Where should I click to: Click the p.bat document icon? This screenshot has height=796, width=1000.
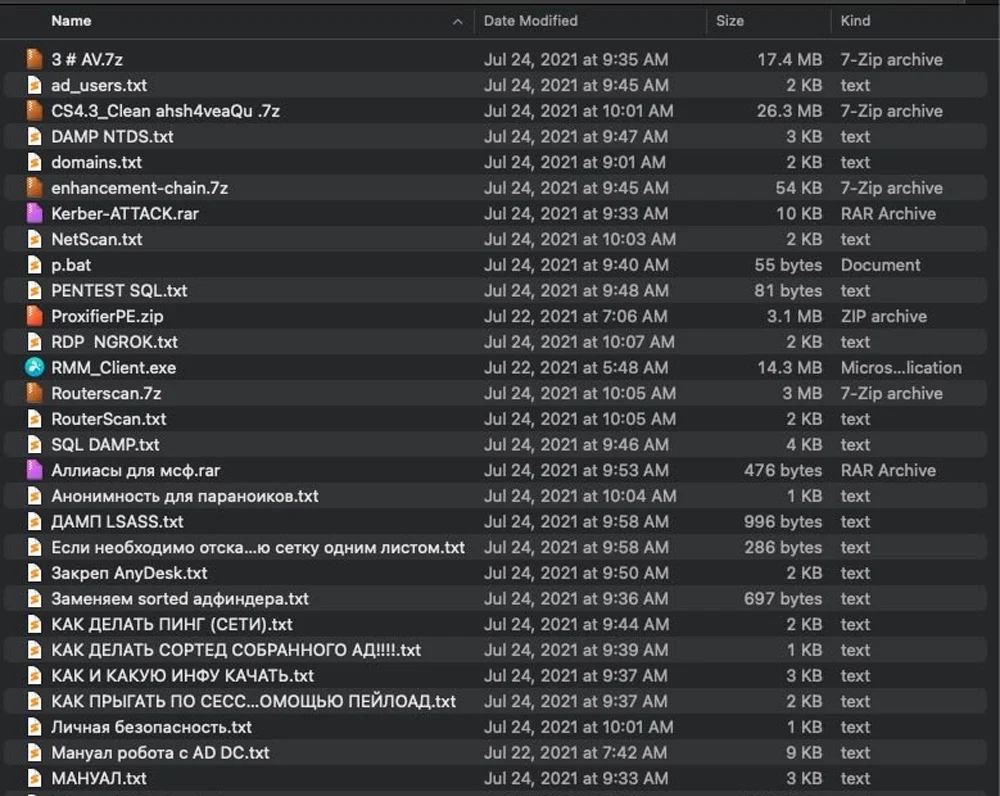[35, 265]
